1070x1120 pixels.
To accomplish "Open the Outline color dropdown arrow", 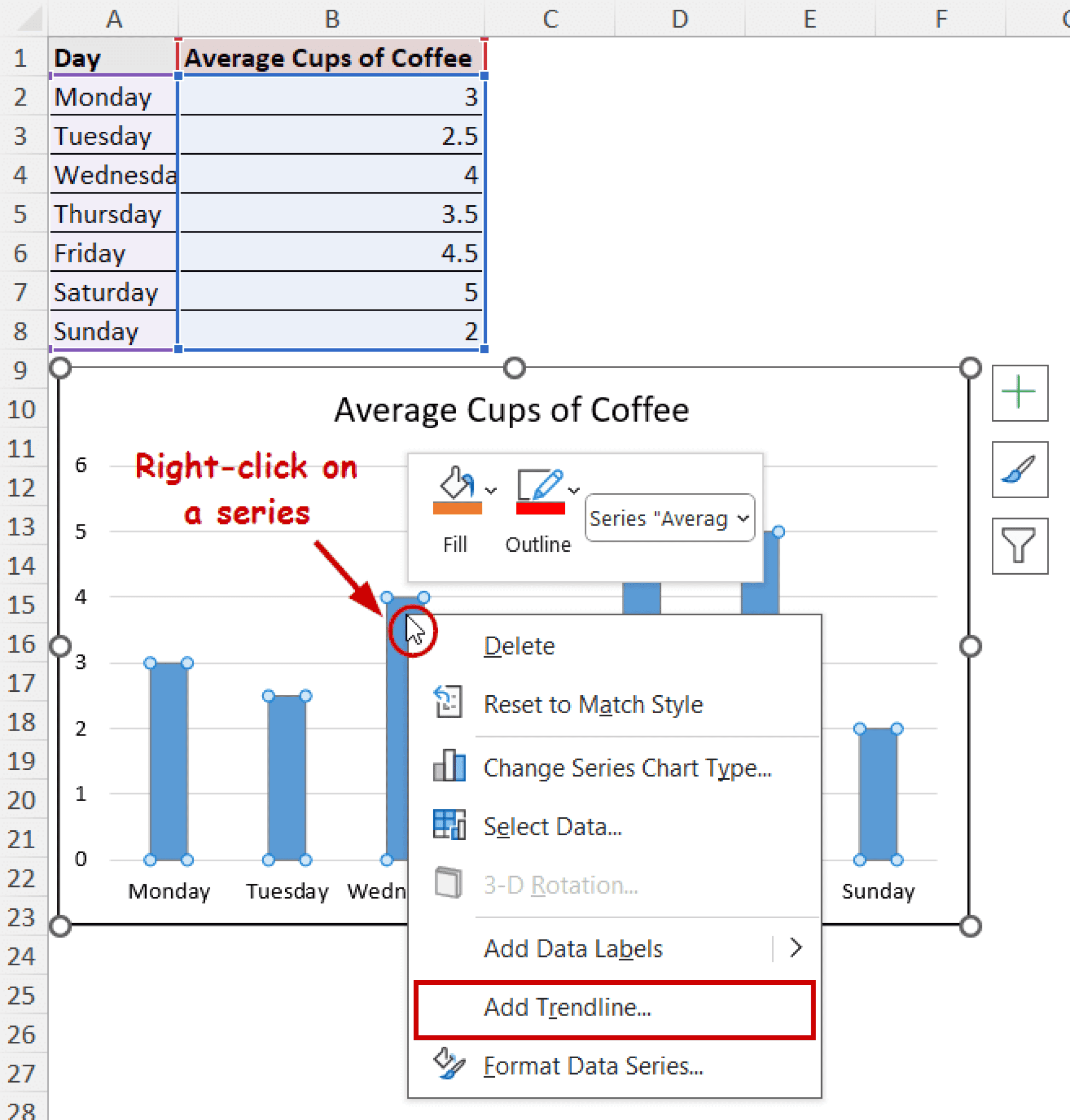I will [574, 491].
